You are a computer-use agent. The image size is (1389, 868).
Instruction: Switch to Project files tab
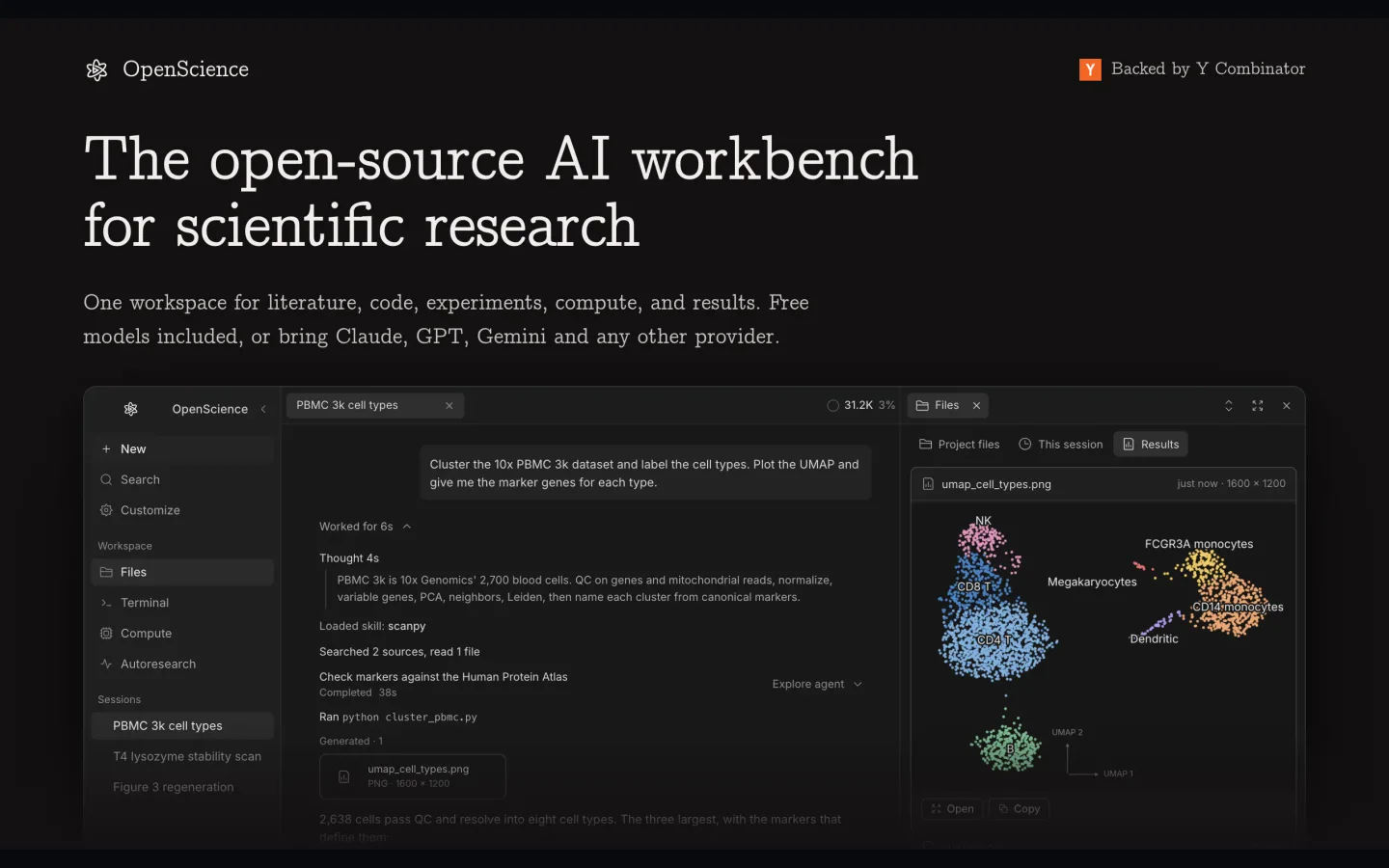point(960,445)
